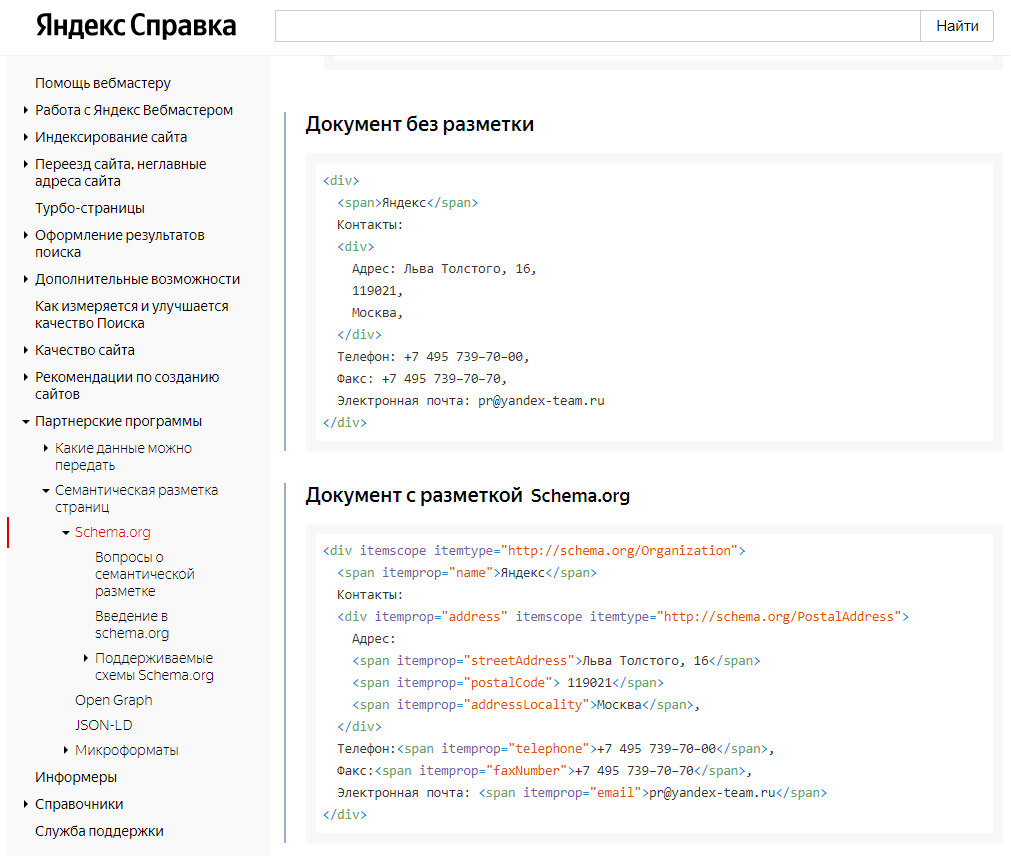Image resolution: width=1011 pixels, height=856 pixels.
Task: Collapse arrow next to Семантическая разметка страниц
Action: [x=46, y=491]
